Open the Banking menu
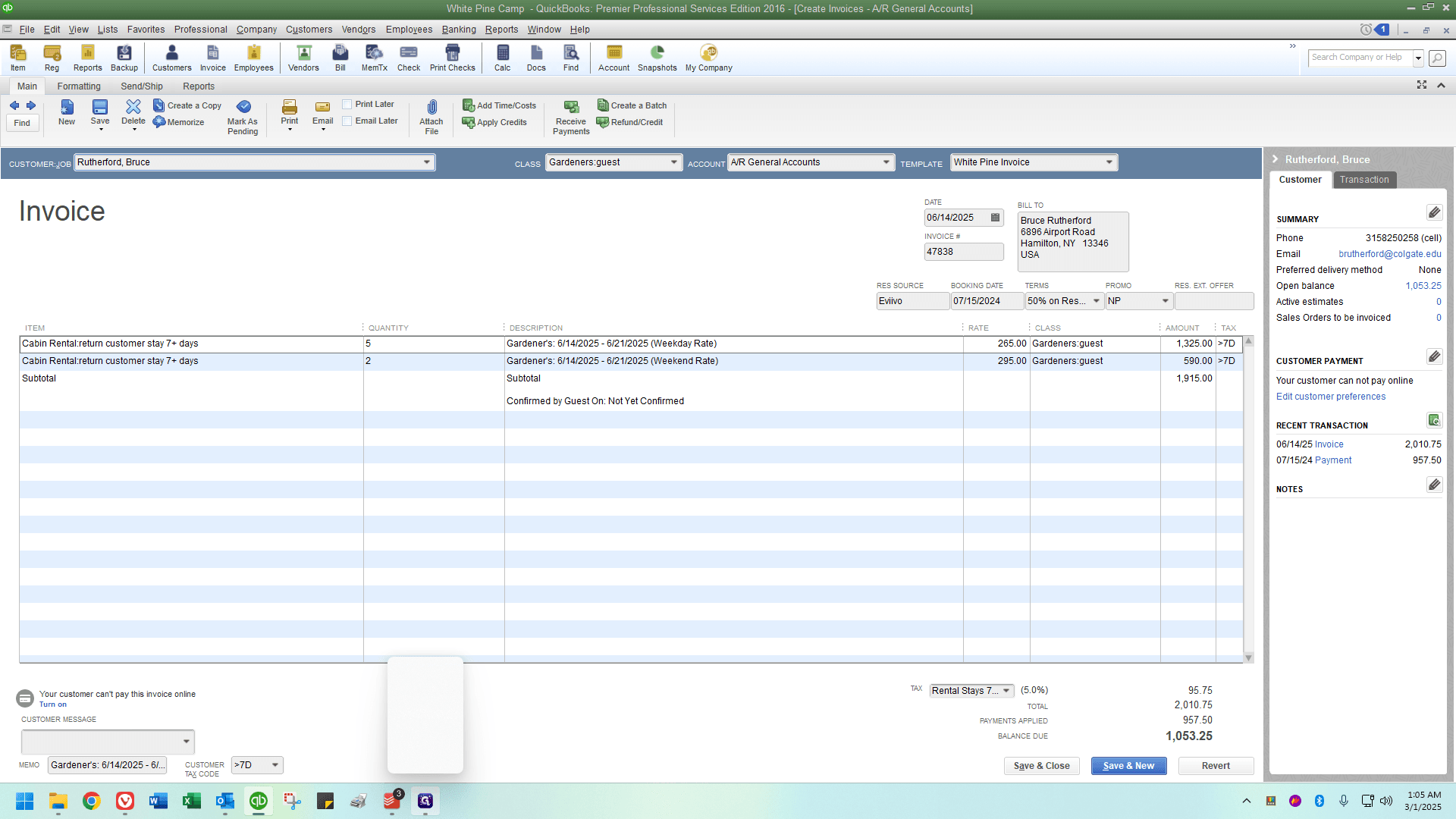This screenshot has width=1456, height=819. pos(459,30)
